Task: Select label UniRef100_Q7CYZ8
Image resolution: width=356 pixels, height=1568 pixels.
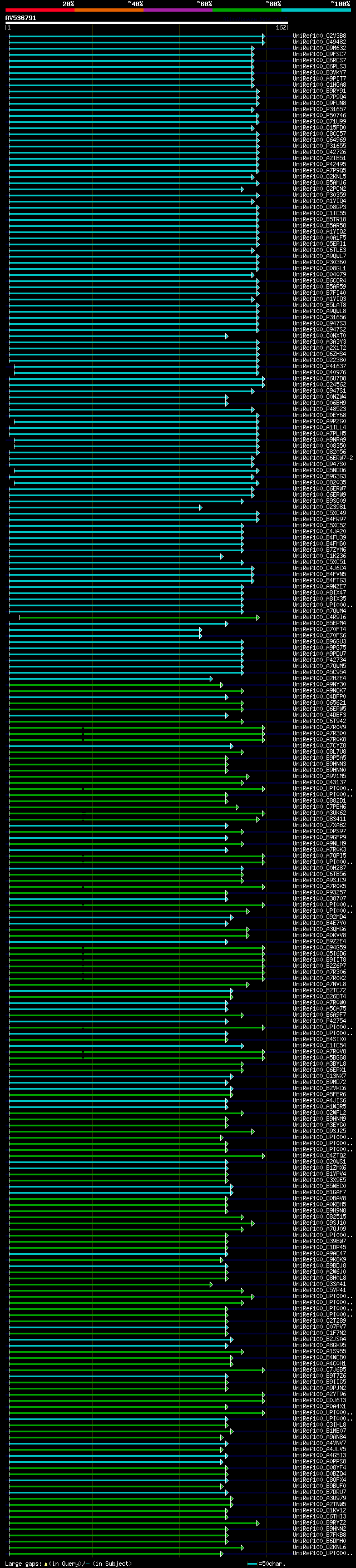Action: pyautogui.click(x=319, y=746)
